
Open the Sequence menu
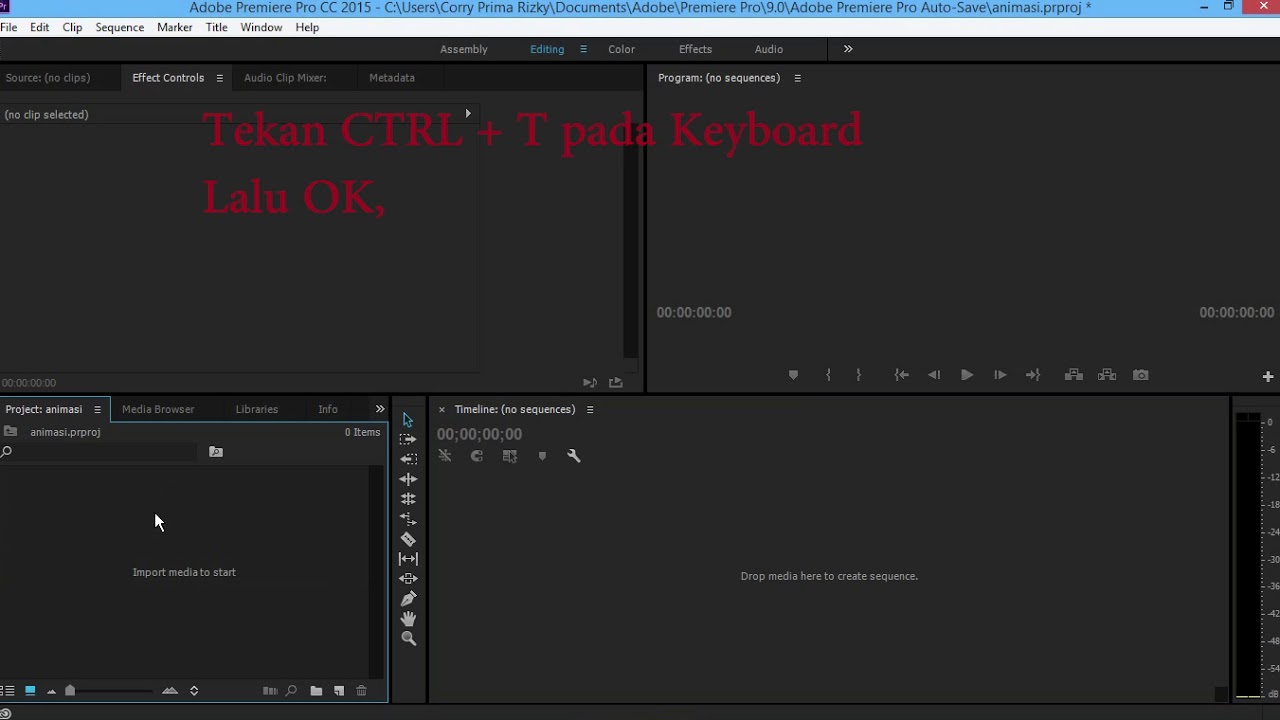point(120,27)
